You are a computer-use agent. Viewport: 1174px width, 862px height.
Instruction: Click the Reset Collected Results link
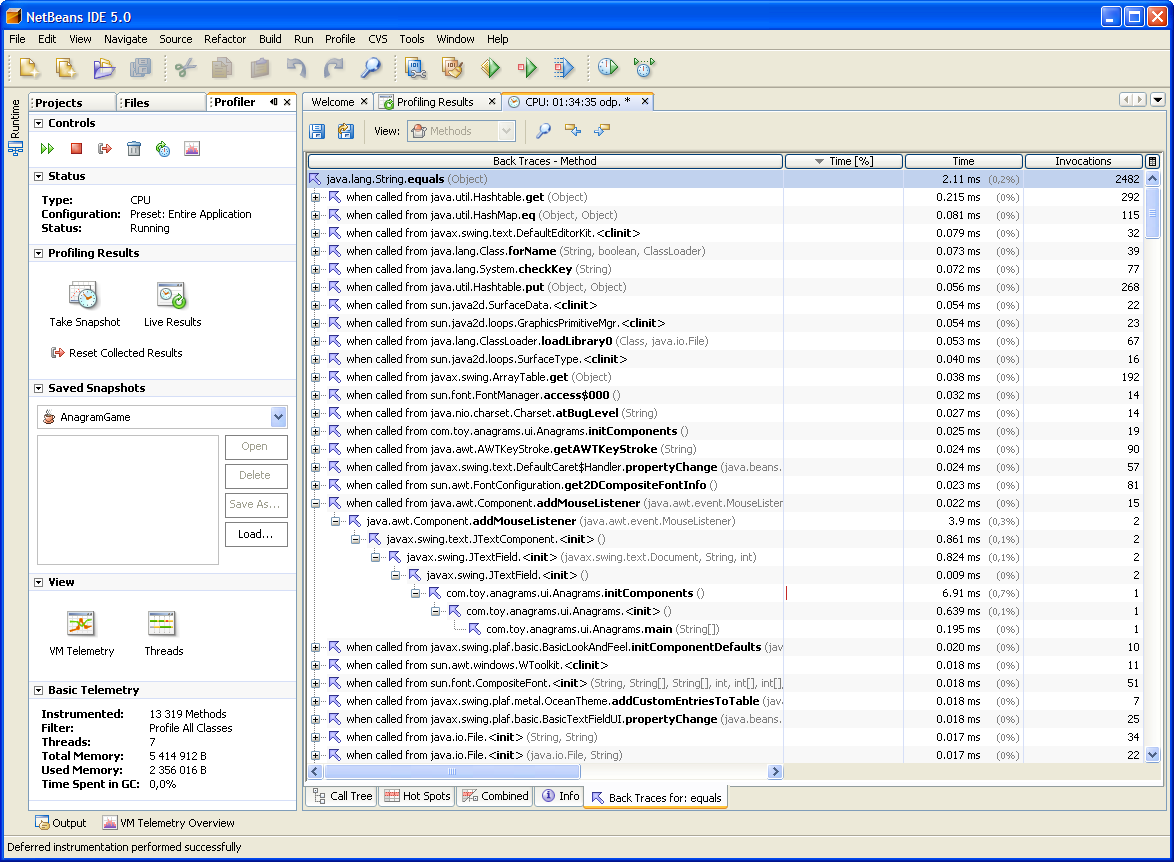[x=117, y=353]
